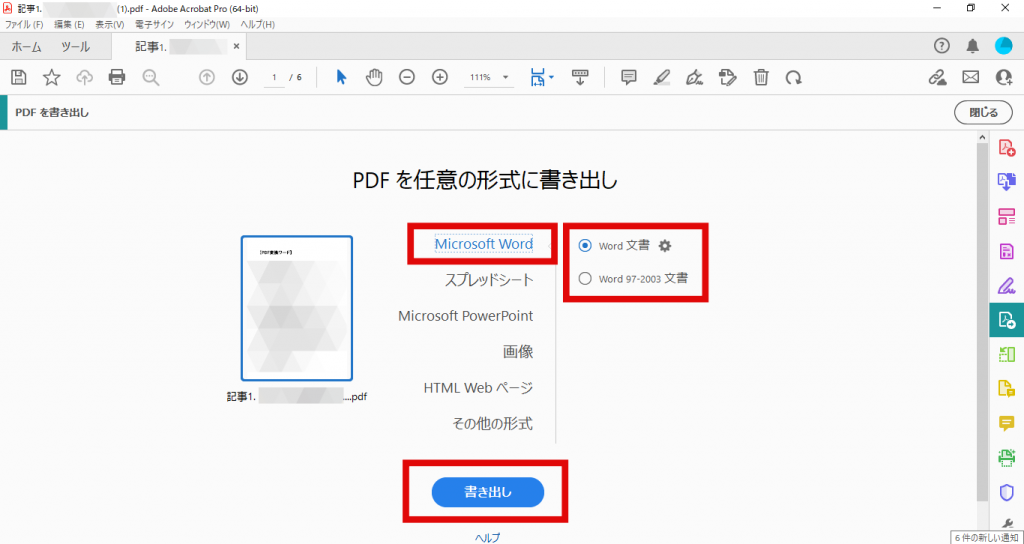The width and height of the screenshot is (1024, 544).
Task: Switch to the ホーム tab
Action: pos(26,46)
